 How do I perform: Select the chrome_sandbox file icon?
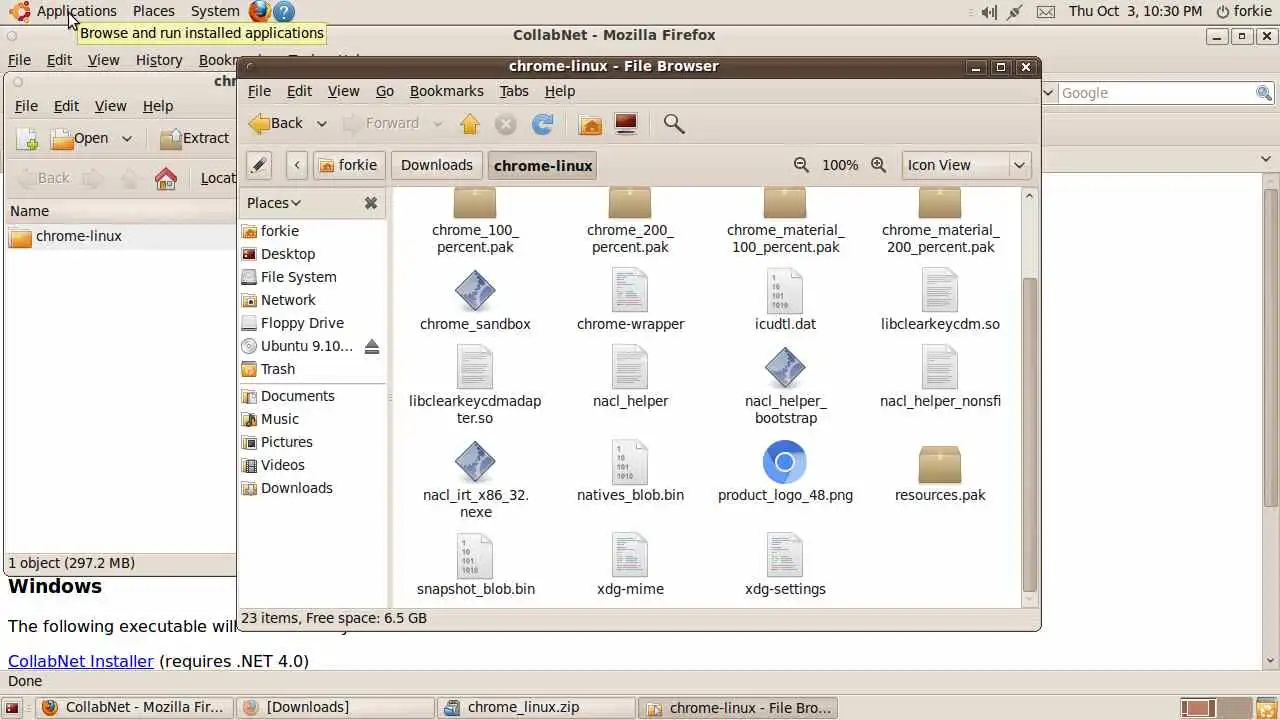point(475,291)
